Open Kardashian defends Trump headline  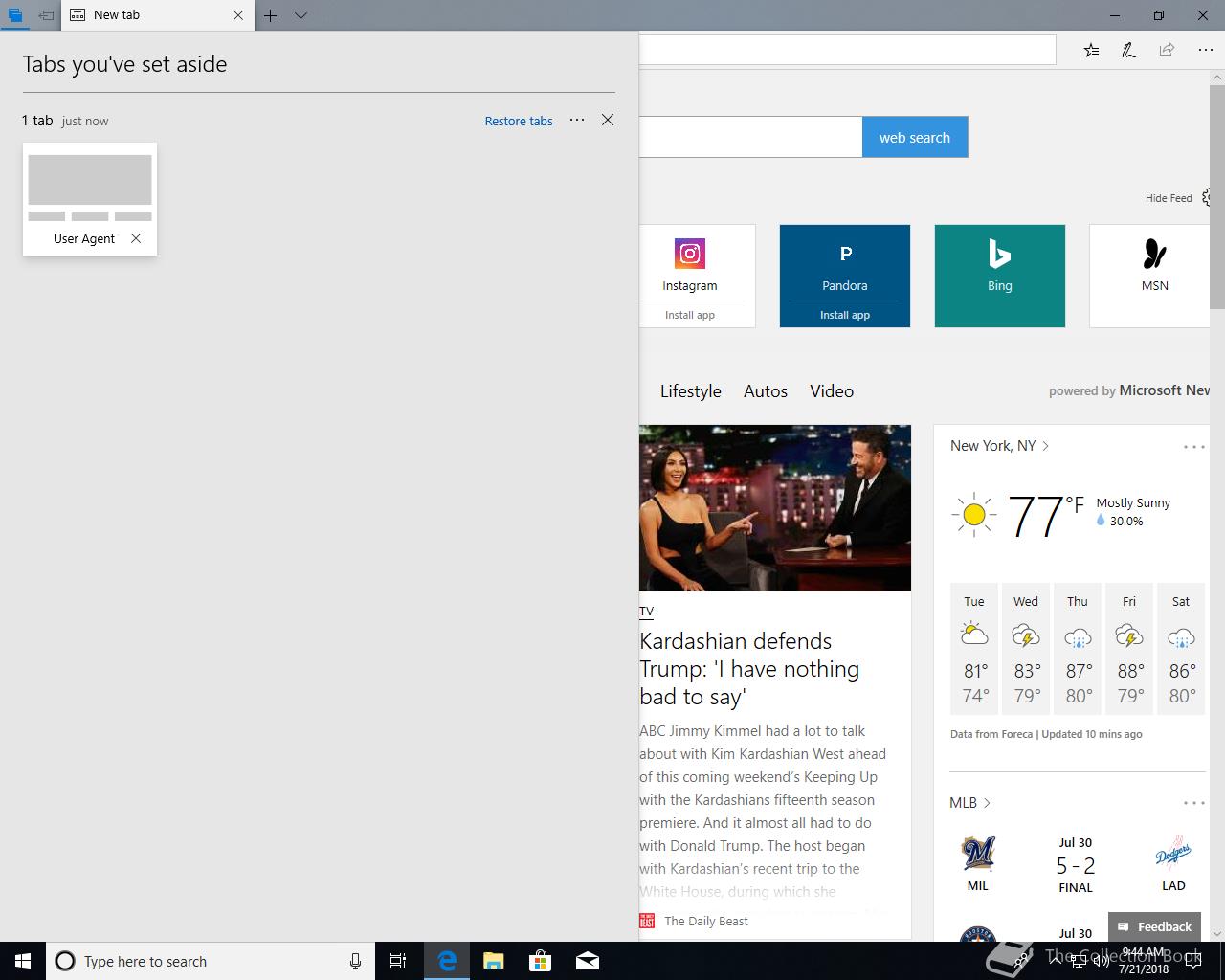pyautogui.click(x=749, y=669)
